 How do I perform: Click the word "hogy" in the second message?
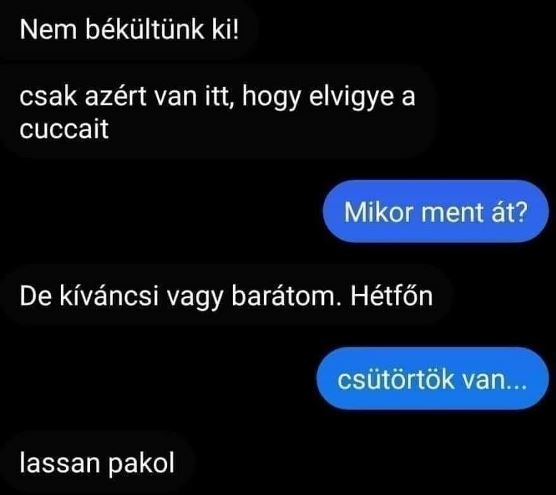pos(271,97)
